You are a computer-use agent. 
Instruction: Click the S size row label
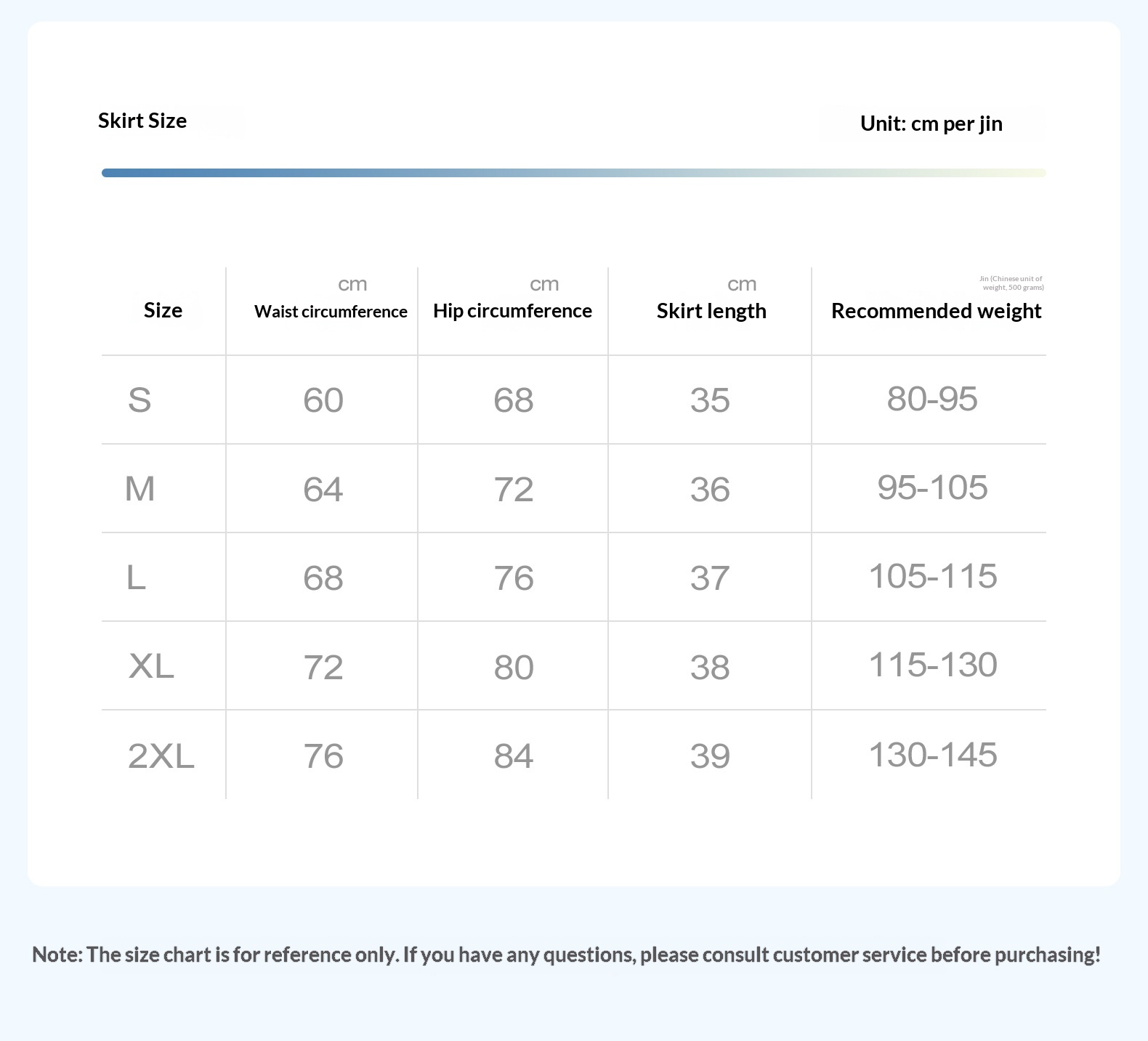click(140, 400)
